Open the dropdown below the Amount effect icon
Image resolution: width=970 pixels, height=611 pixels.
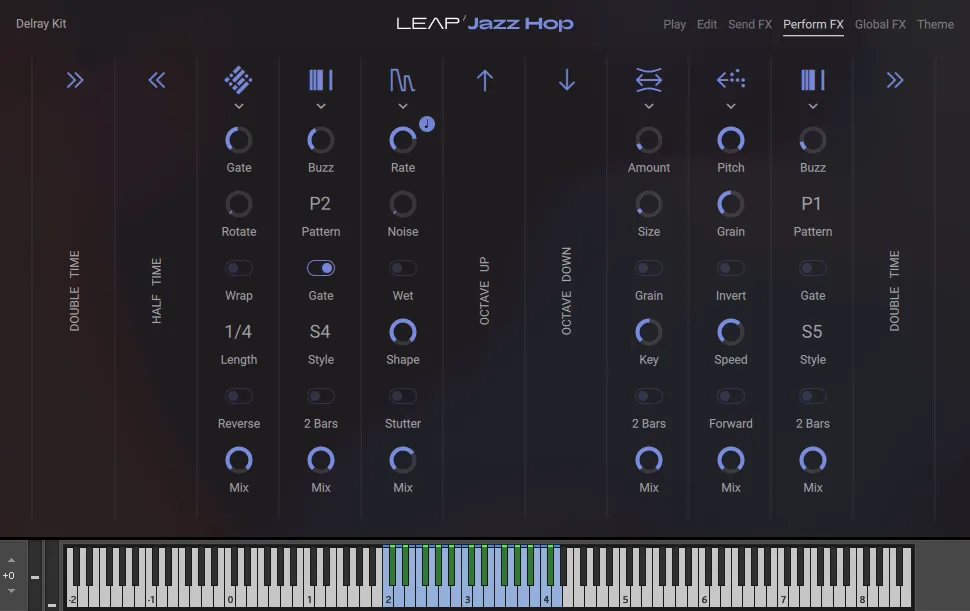coord(648,104)
